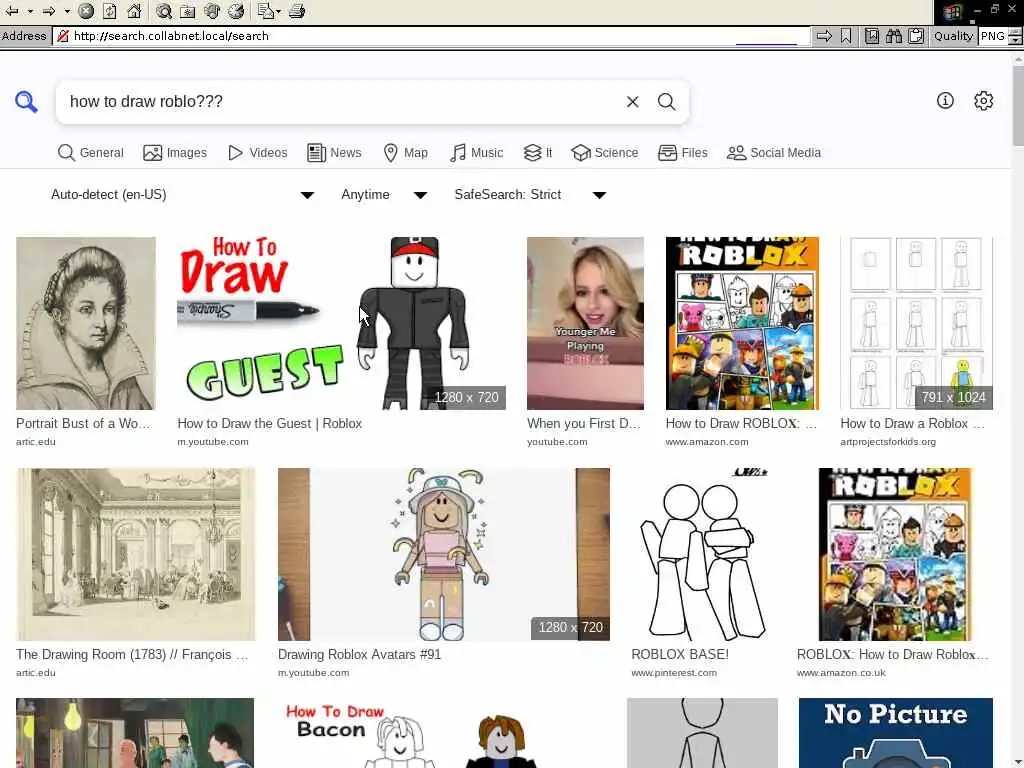Click the Go arrow beside address bar
Viewport: 1024px width, 768px height.
(824, 36)
